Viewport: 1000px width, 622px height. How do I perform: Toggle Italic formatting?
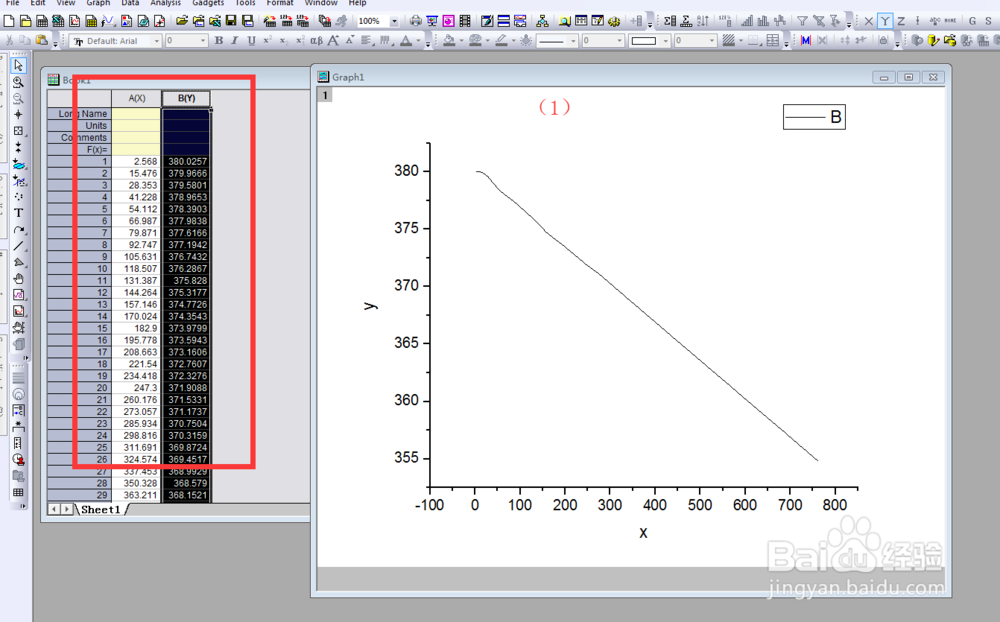click(235, 41)
